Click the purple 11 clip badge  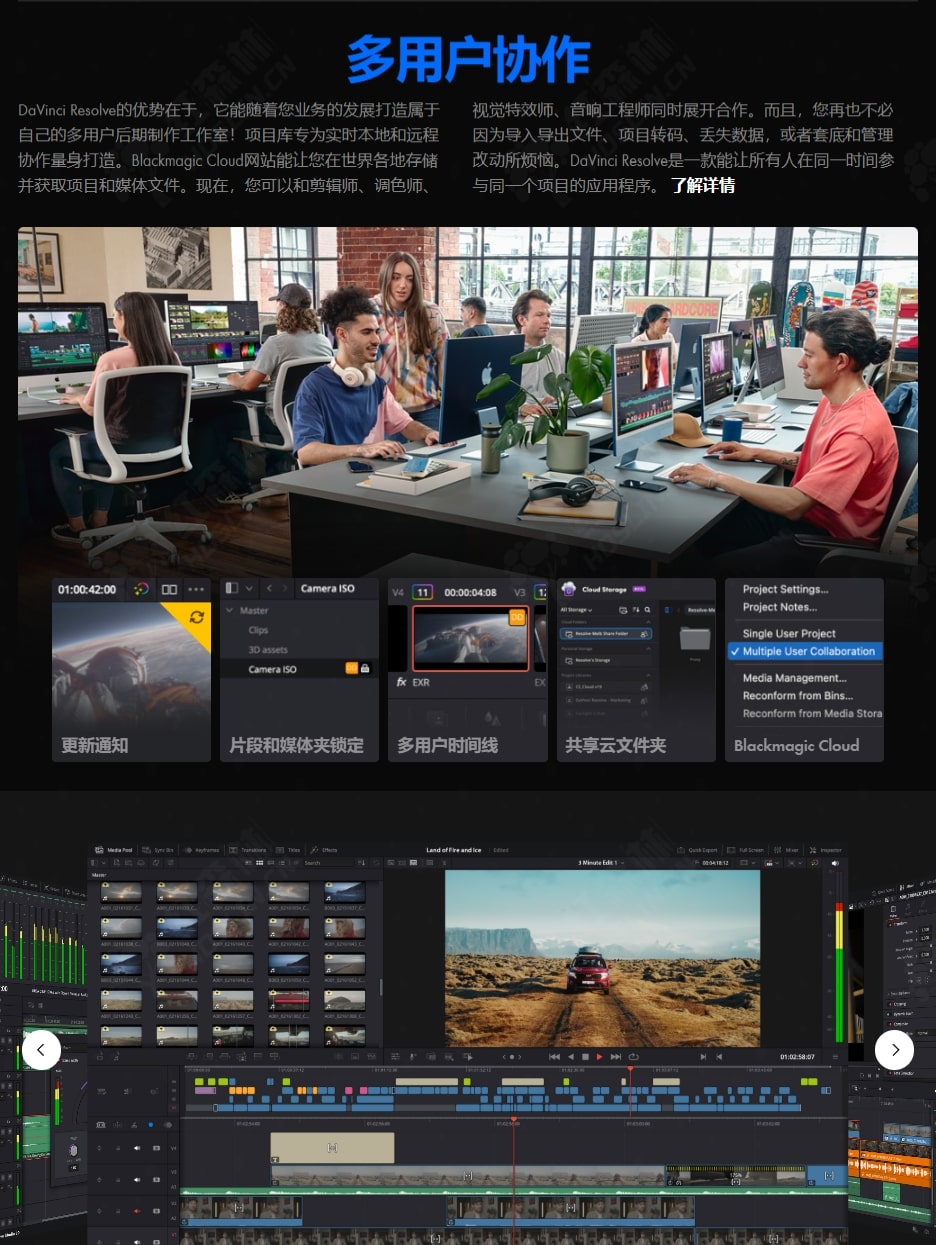click(423, 592)
